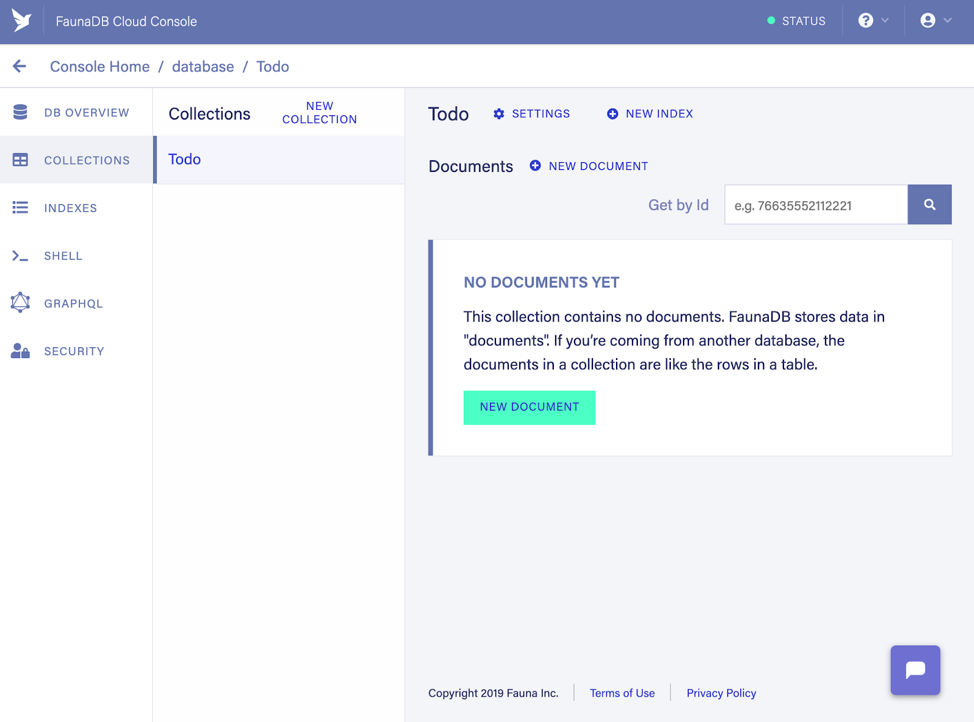Click the Documents section heading
The width and height of the screenshot is (974, 722).
point(471,166)
